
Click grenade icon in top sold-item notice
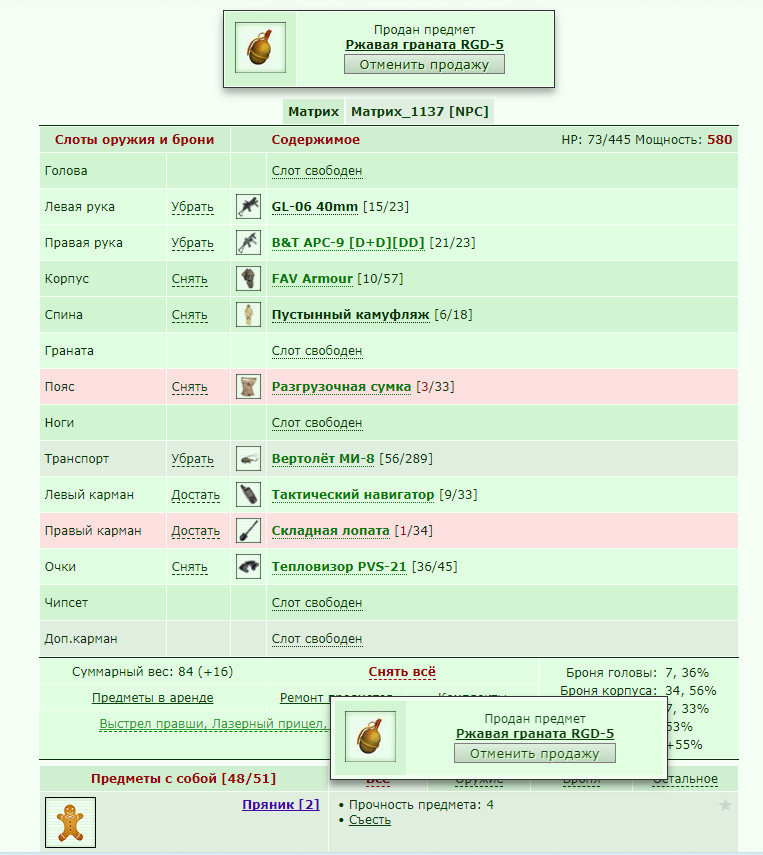pos(260,47)
